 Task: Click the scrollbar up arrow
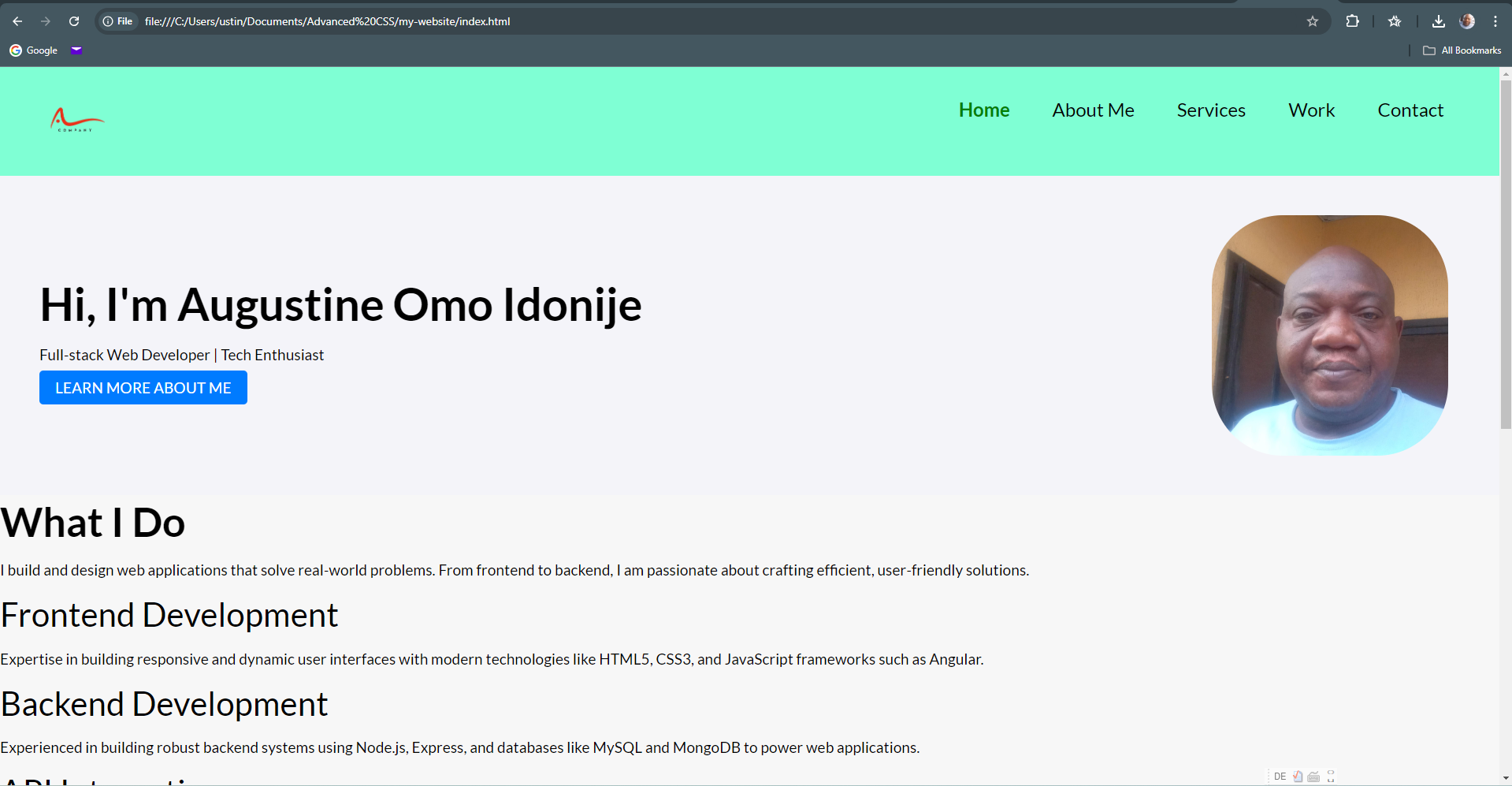tap(1506, 73)
